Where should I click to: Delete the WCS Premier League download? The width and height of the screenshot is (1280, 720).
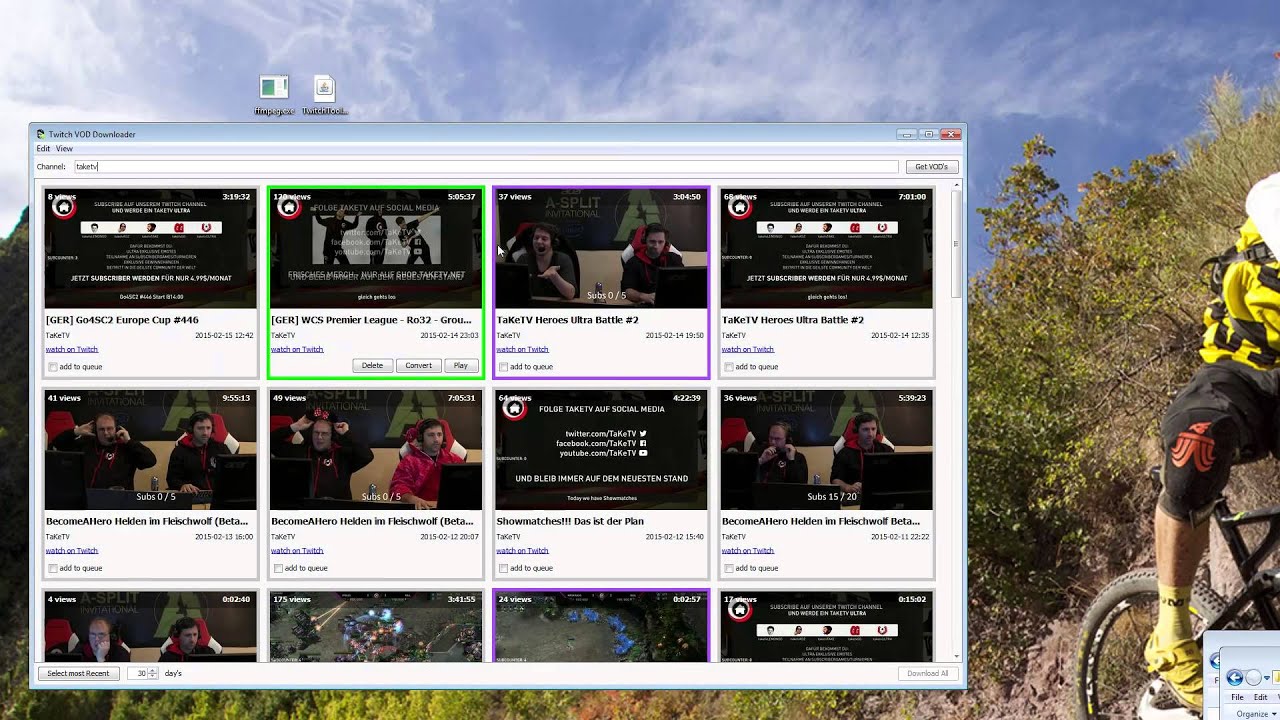point(372,366)
